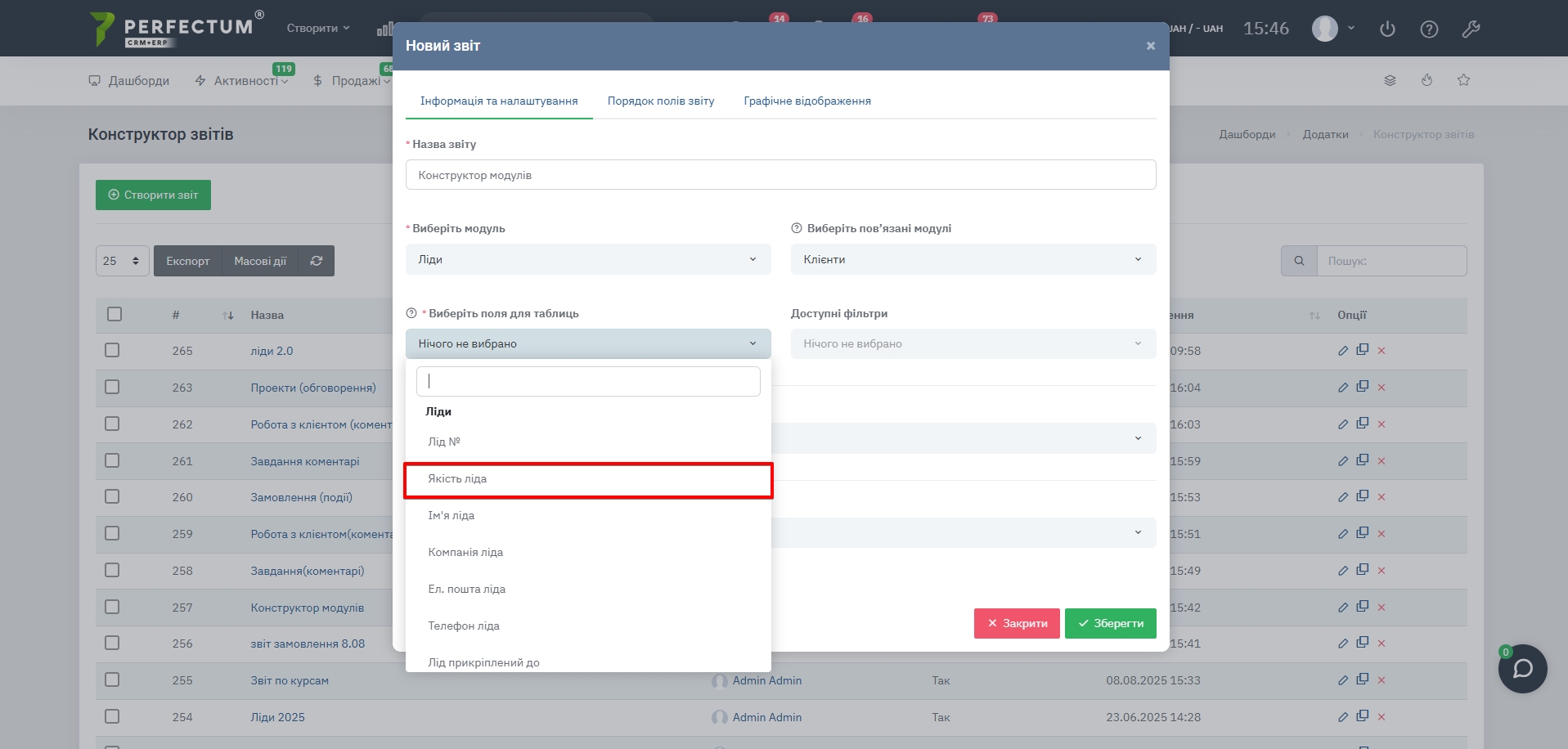Image resolution: width=1568 pixels, height=749 pixels.
Task: Switch to Порядок полів звіту tab
Action: [661, 101]
